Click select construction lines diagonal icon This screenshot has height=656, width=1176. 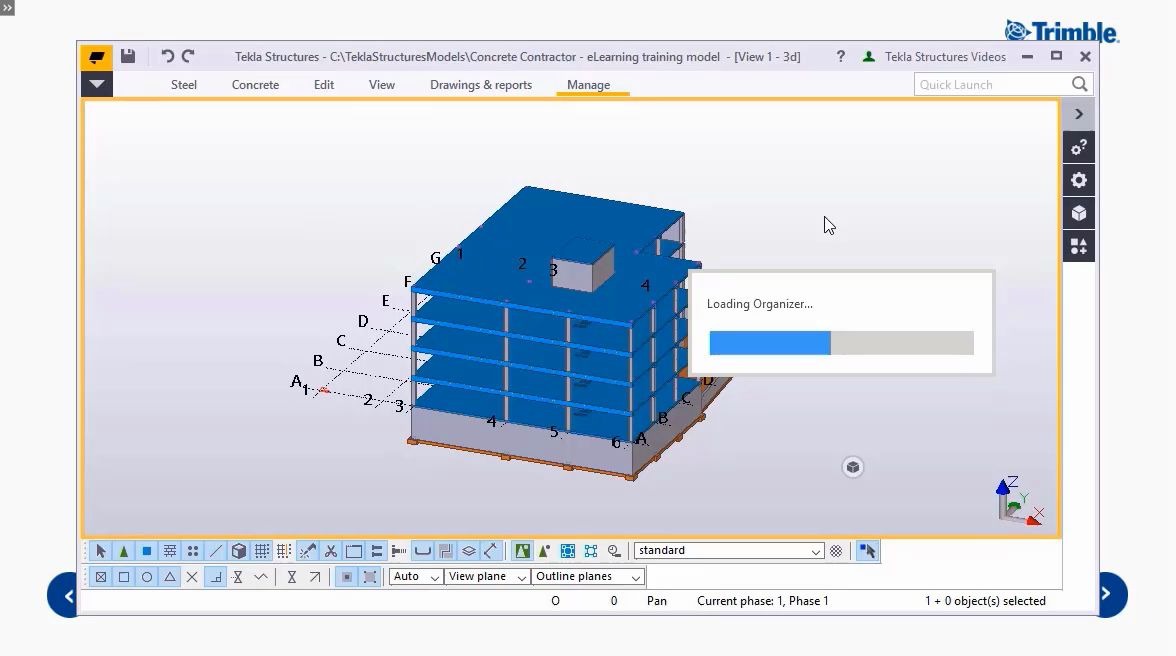[x=216, y=551]
